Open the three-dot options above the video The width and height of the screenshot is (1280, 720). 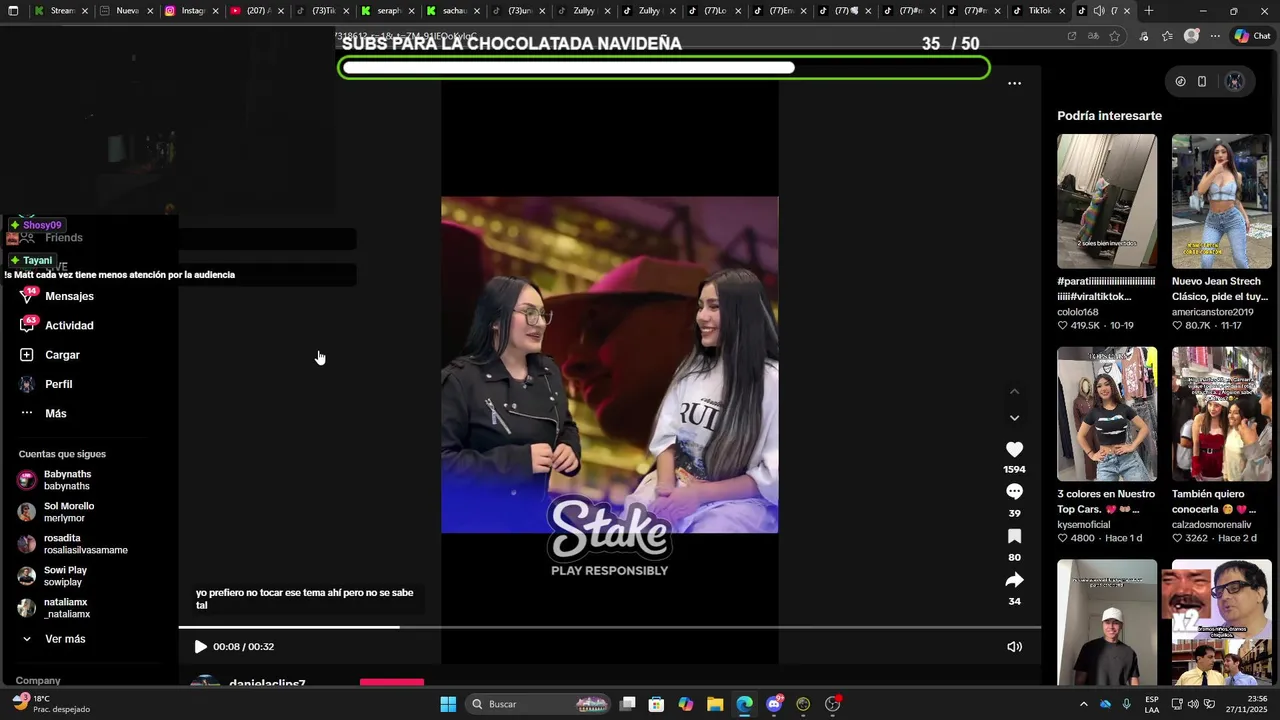tap(1014, 84)
